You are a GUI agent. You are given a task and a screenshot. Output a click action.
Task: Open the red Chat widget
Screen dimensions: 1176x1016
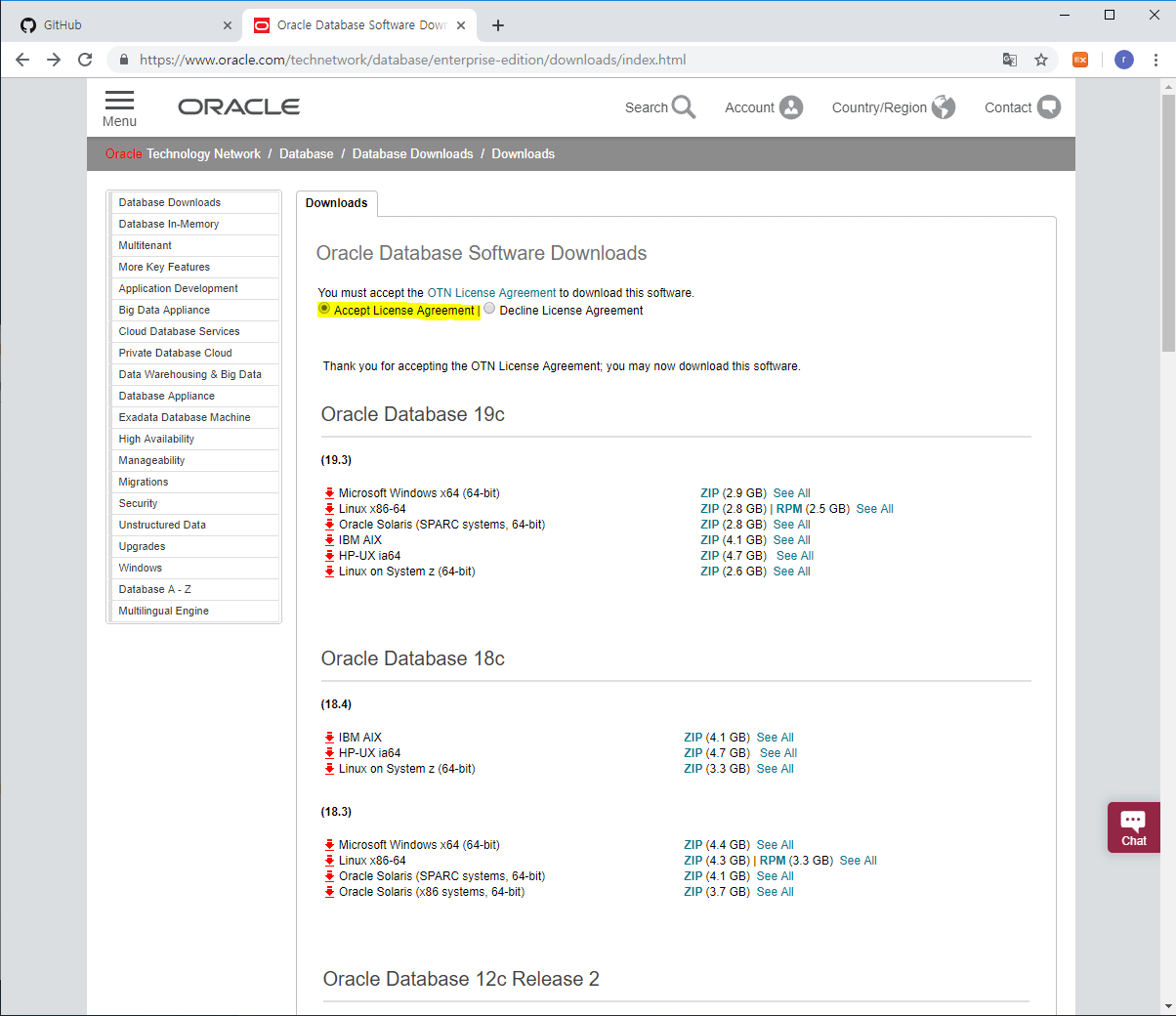pyautogui.click(x=1133, y=827)
